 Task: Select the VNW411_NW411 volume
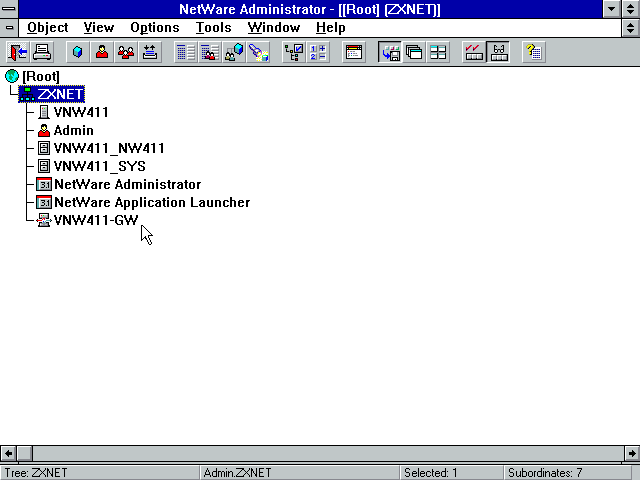(x=109, y=148)
